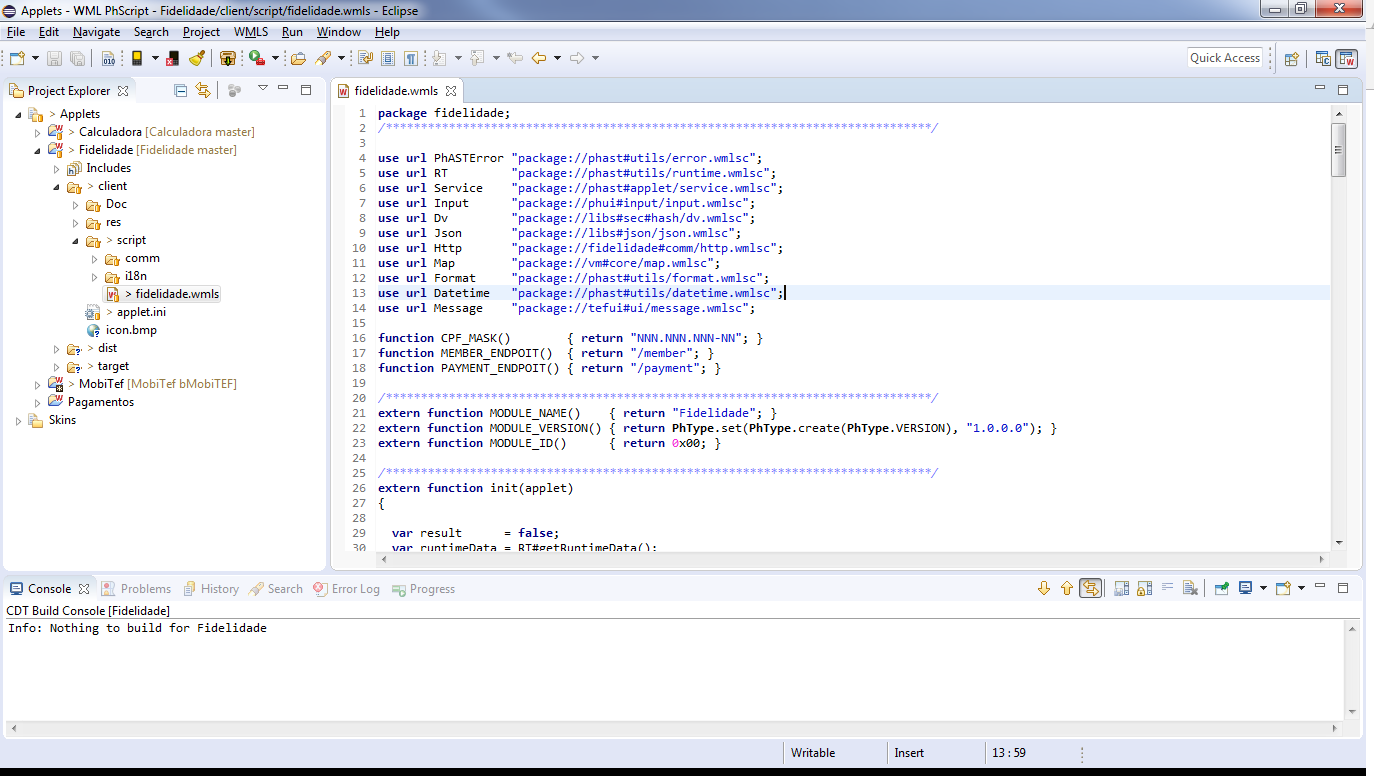Open the Display Selected Console dropdown
The width and height of the screenshot is (1374, 776).
(1264, 588)
